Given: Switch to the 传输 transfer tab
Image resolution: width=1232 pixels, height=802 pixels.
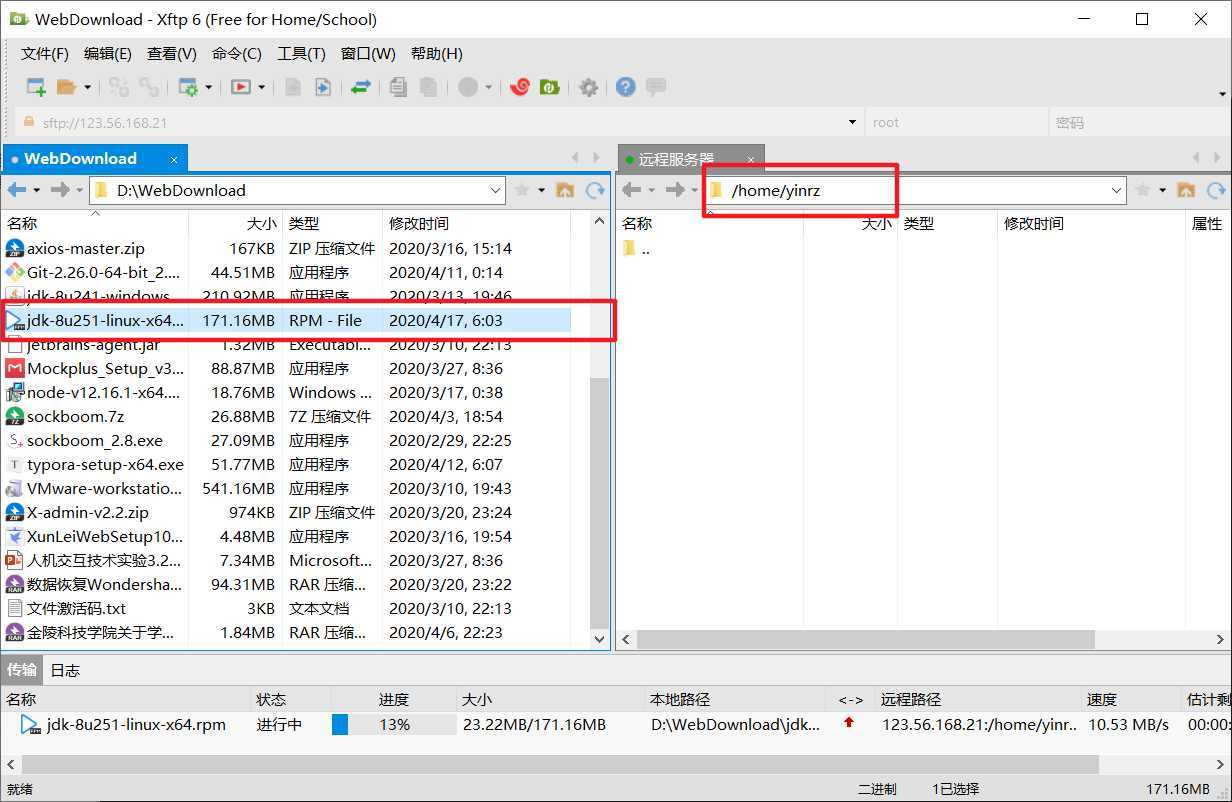Looking at the screenshot, I should click(23, 669).
